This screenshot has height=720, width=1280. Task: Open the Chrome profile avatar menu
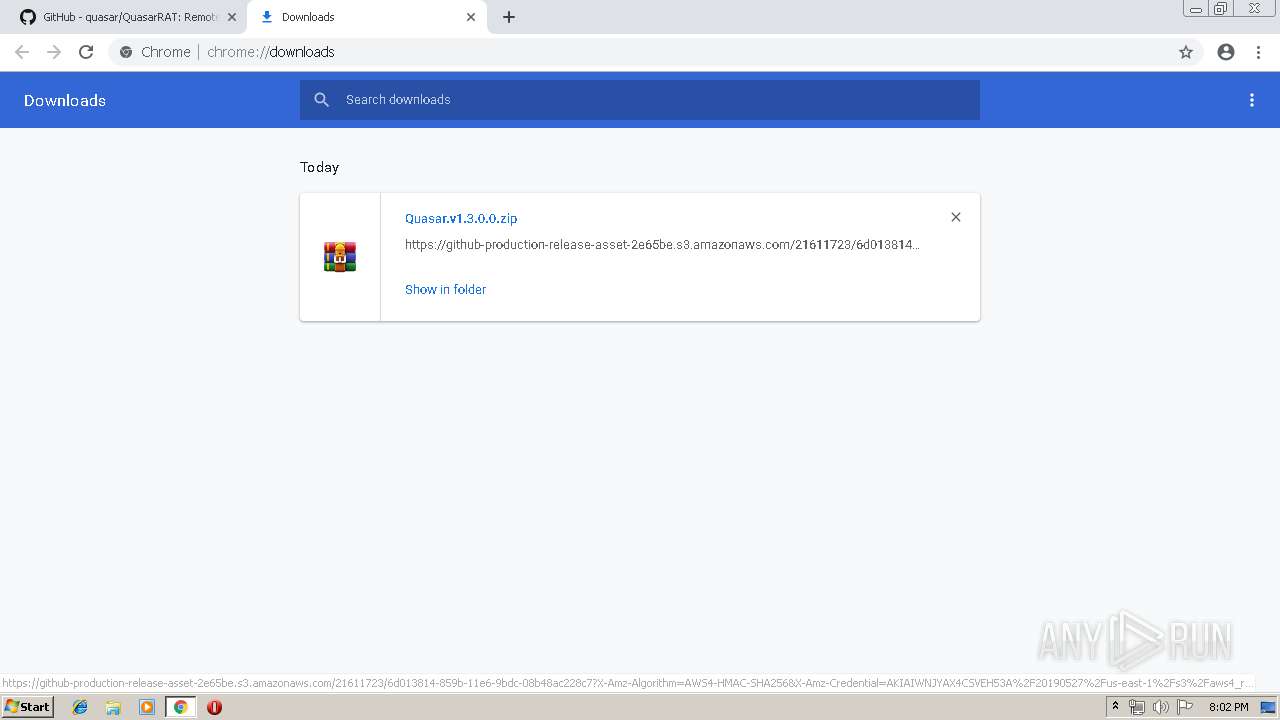[x=1226, y=52]
